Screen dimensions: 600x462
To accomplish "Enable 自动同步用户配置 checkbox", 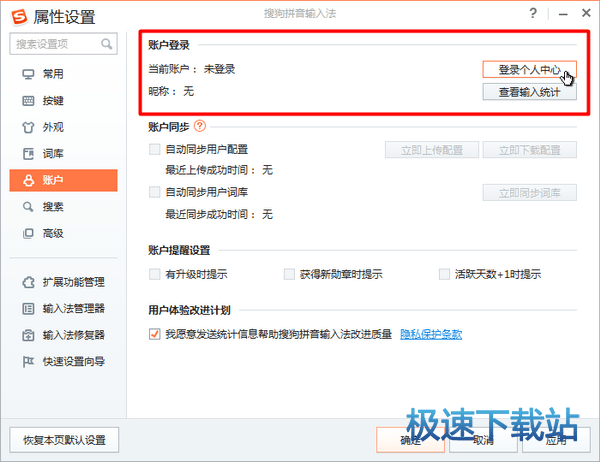I will 155,149.
